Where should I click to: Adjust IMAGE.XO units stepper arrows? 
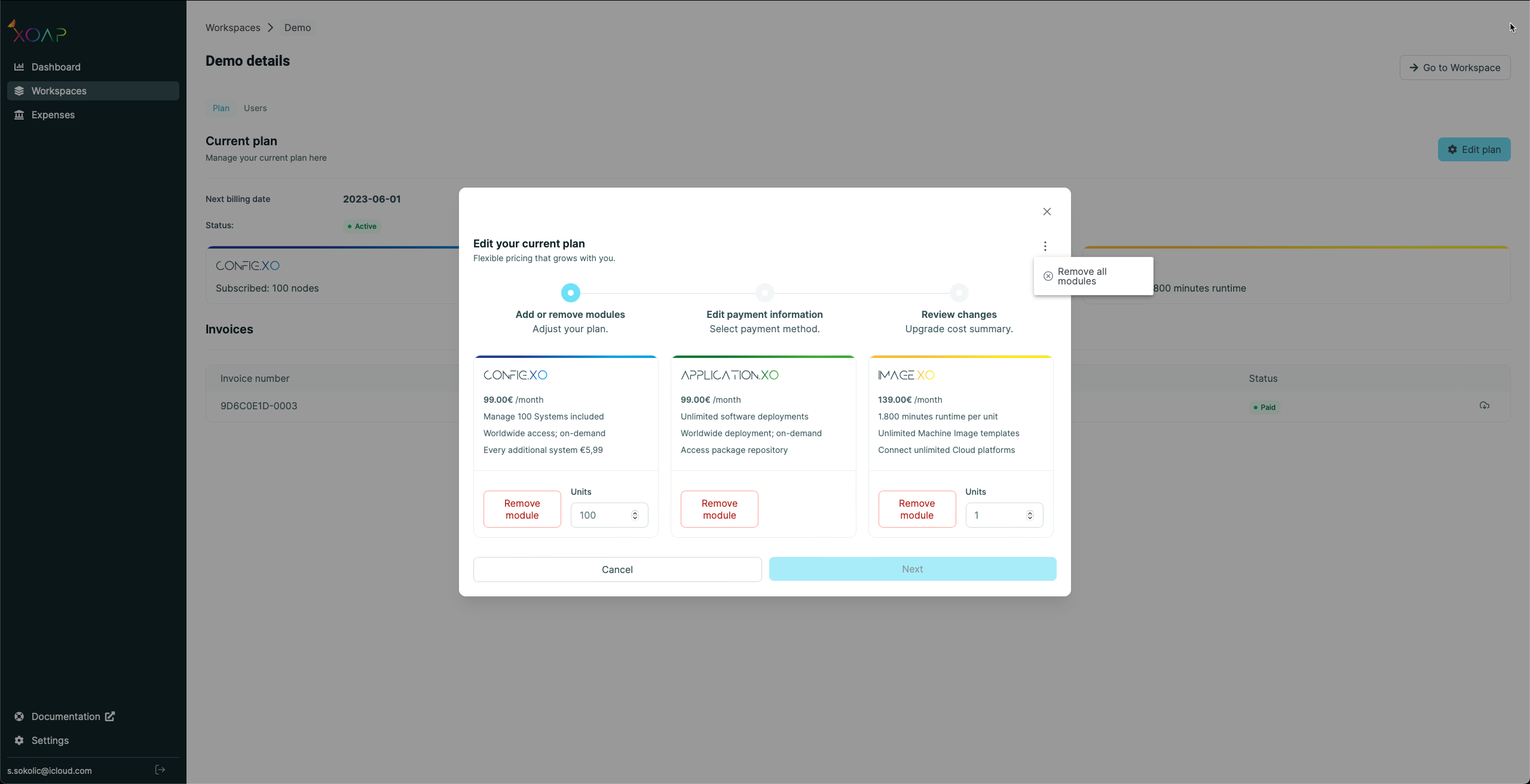coord(1030,515)
